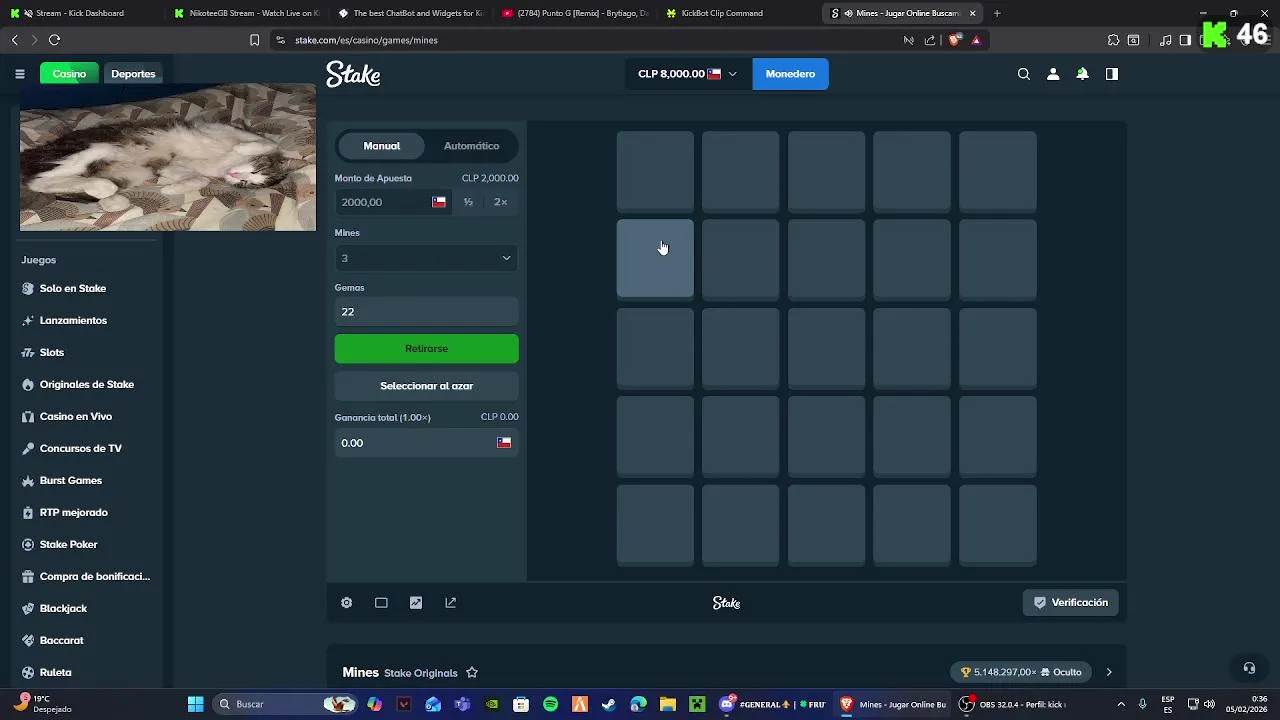This screenshot has width=1280, height=720.
Task: Click the pop-out game icon
Action: tap(451, 603)
